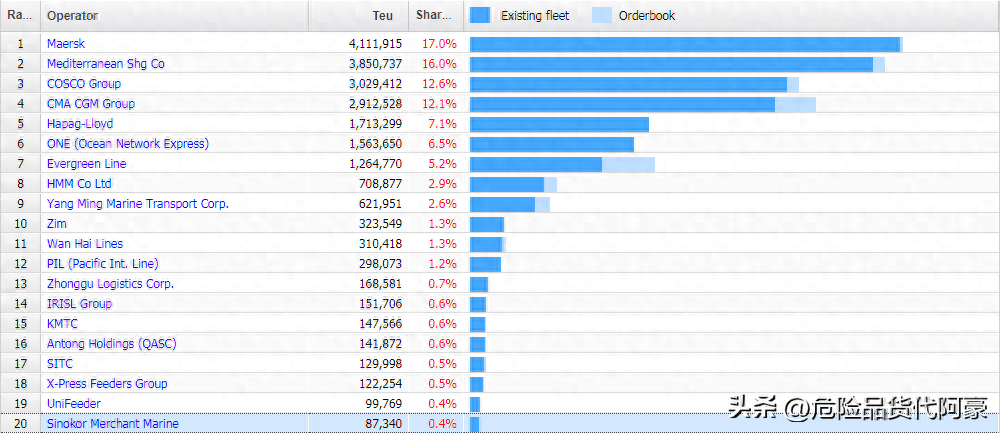Click the CMA CGM Group fleet bar
1001x433 pixels.
point(643,103)
